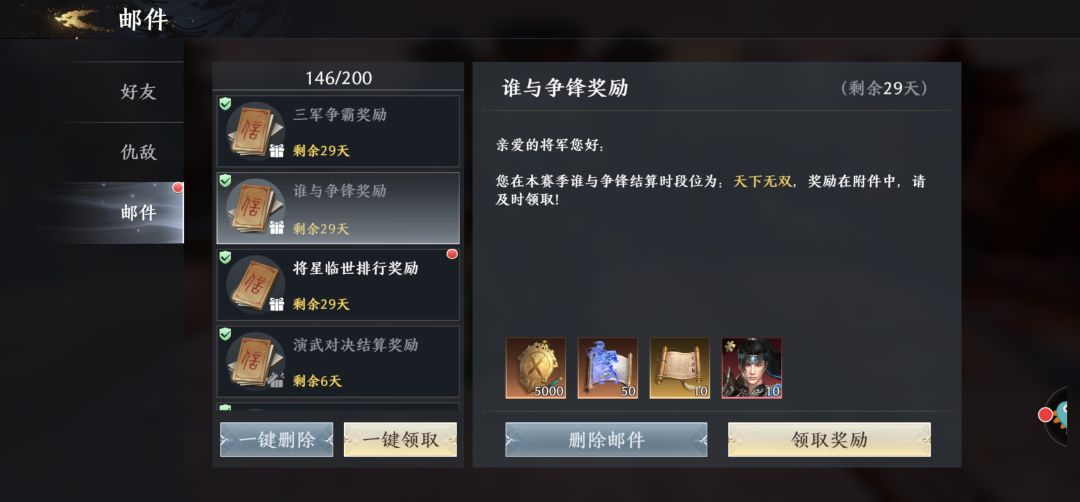Open the 演武对决结算奖励 mail envelope icon

tap(253, 360)
